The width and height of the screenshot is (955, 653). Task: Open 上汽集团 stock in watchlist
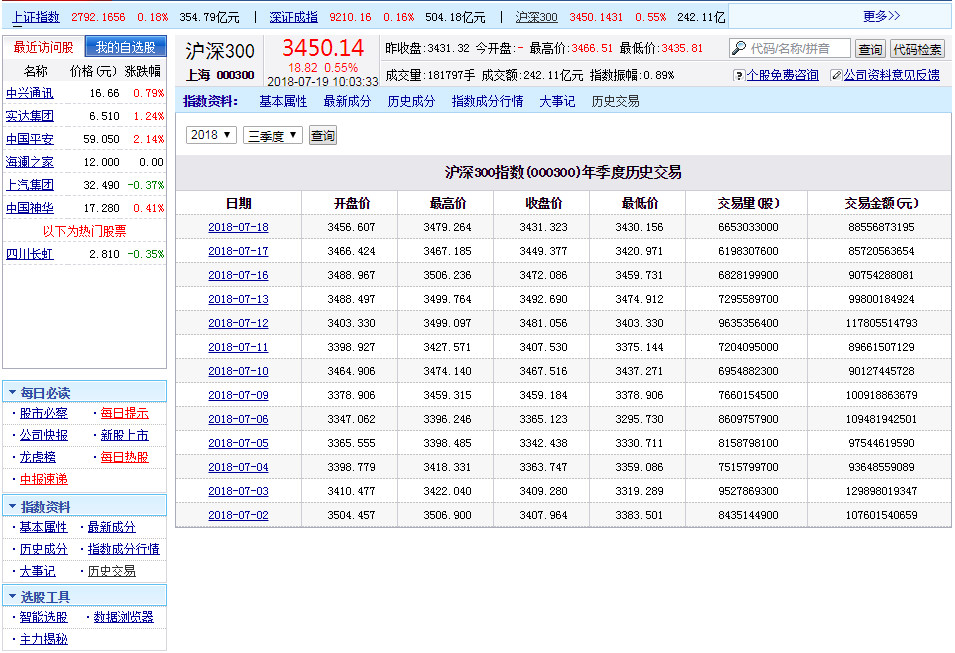click(29, 185)
